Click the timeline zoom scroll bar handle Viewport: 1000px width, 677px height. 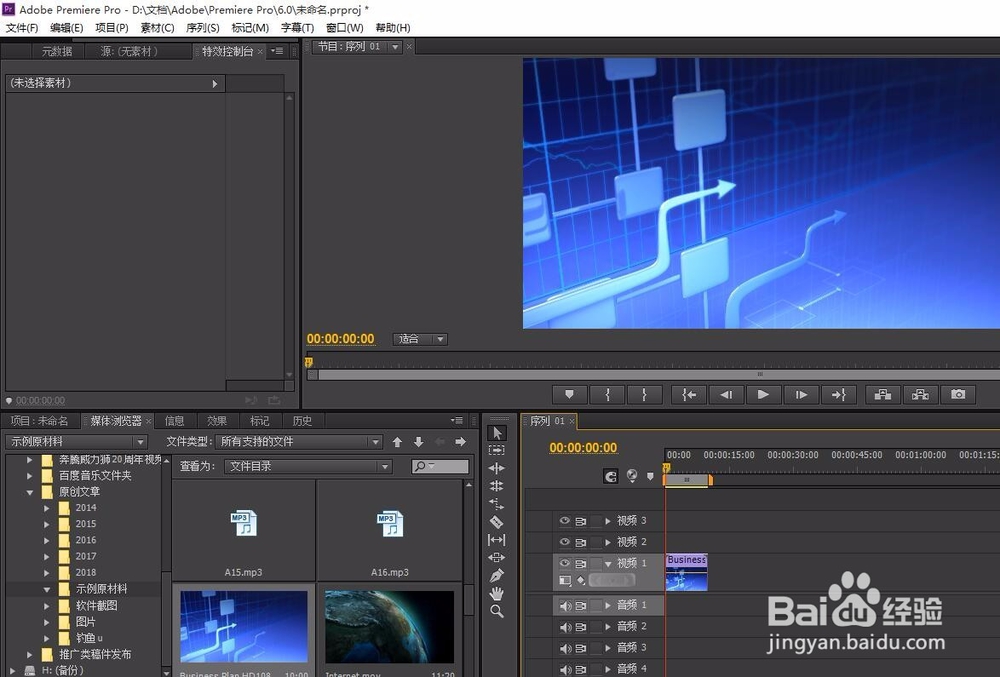[687, 479]
